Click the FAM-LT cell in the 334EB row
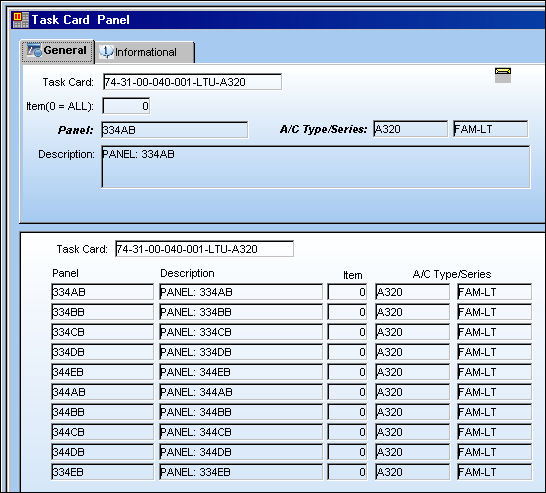The width and height of the screenshot is (546, 493). pyautogui.click(x=494, y=472)
